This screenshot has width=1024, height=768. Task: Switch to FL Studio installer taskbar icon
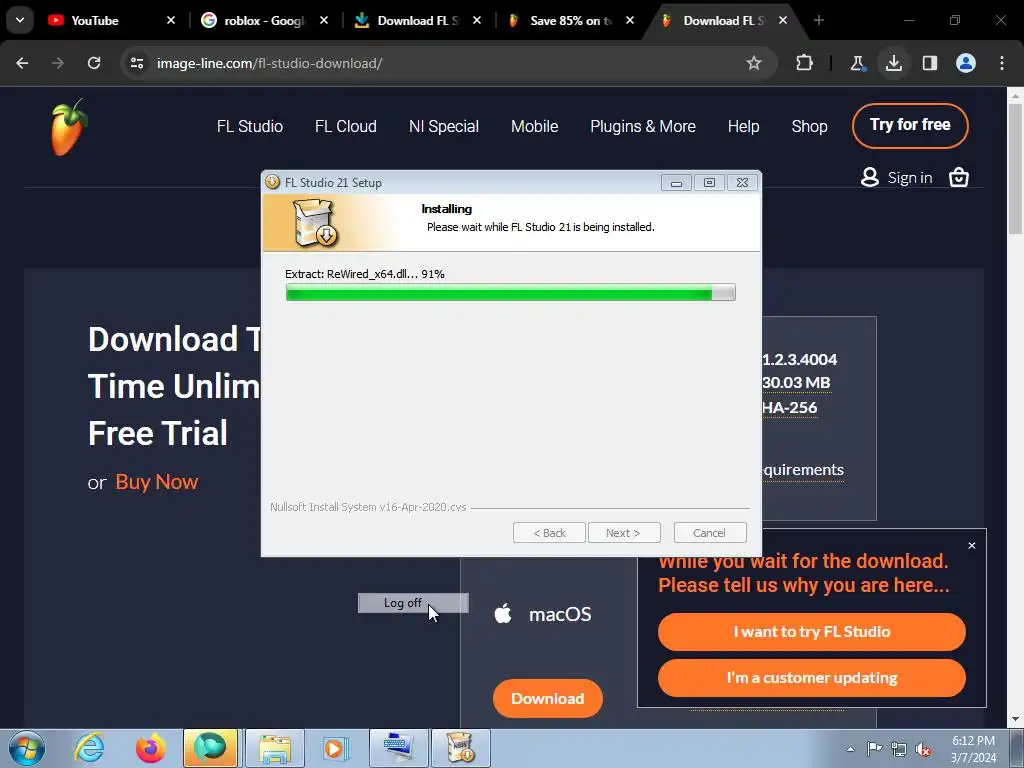click(461, 748)
